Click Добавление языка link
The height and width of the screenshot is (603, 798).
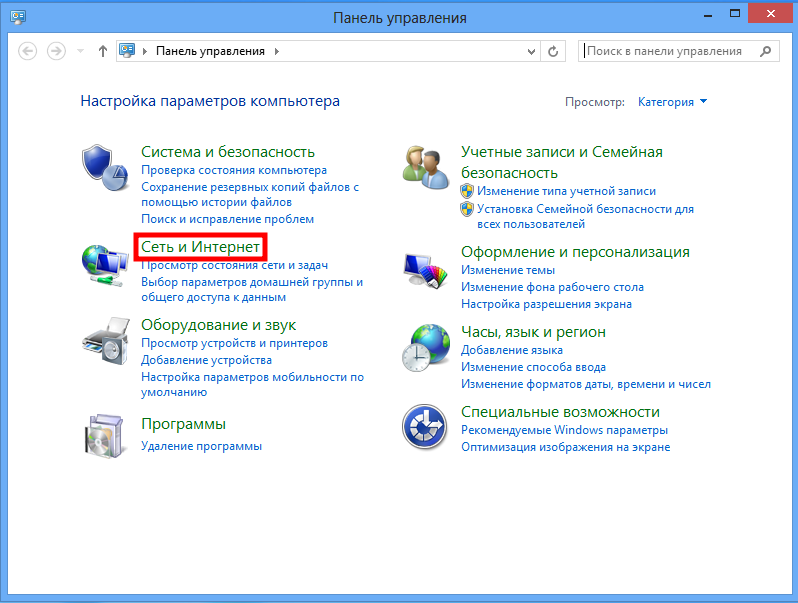point(512,350)
